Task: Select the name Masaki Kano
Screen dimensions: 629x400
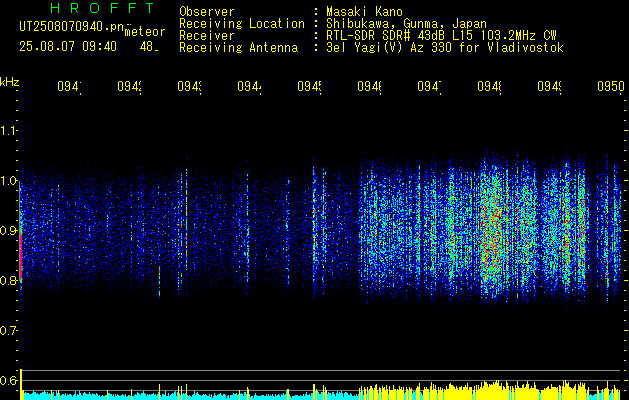Action: 364,11
